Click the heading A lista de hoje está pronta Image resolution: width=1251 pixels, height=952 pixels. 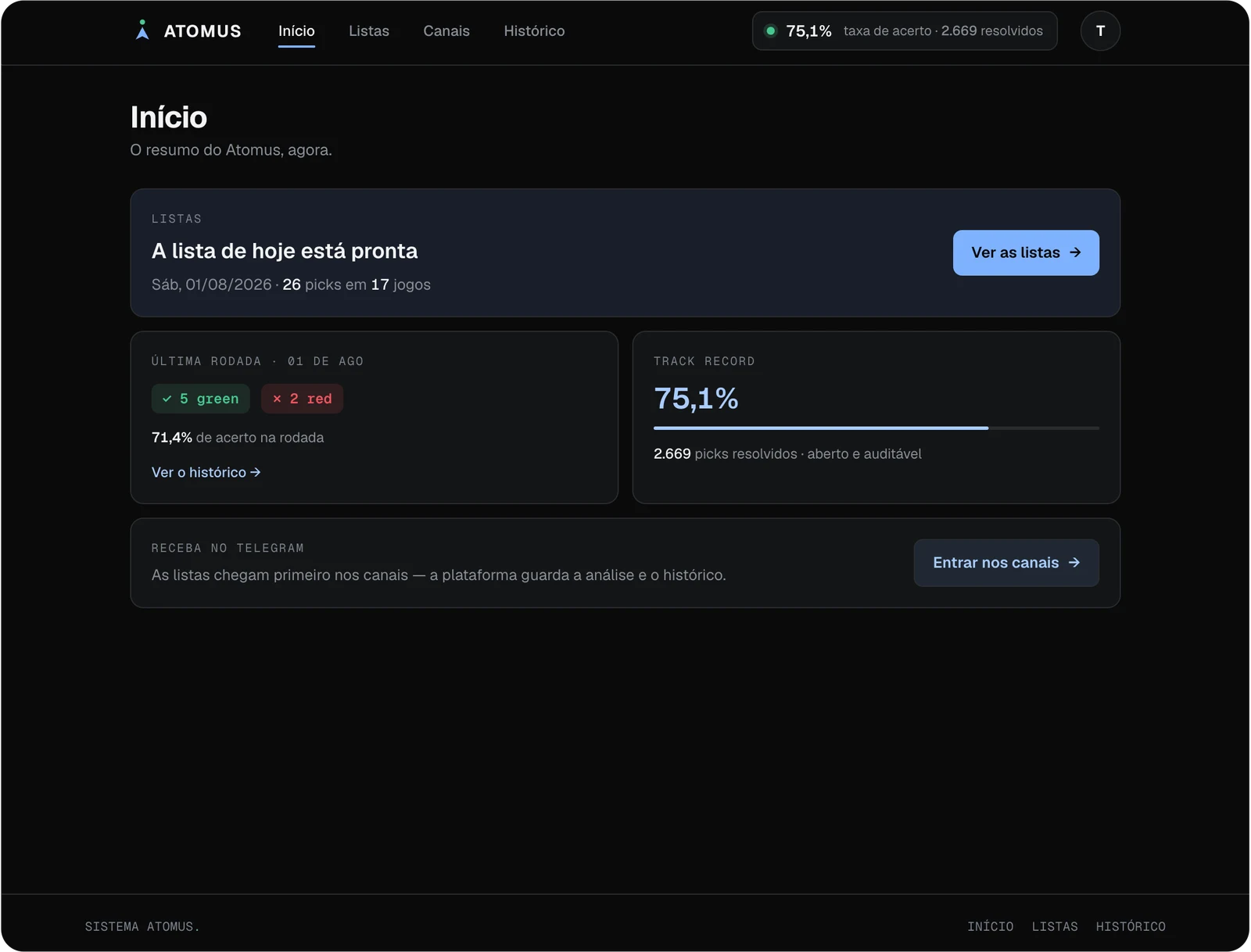click(285, 251)
